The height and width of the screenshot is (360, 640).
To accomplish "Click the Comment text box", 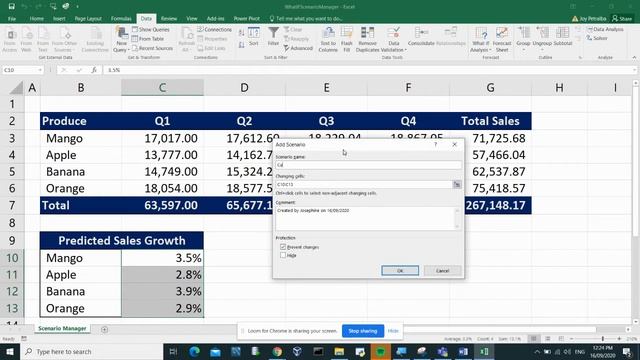I will 369,218.
